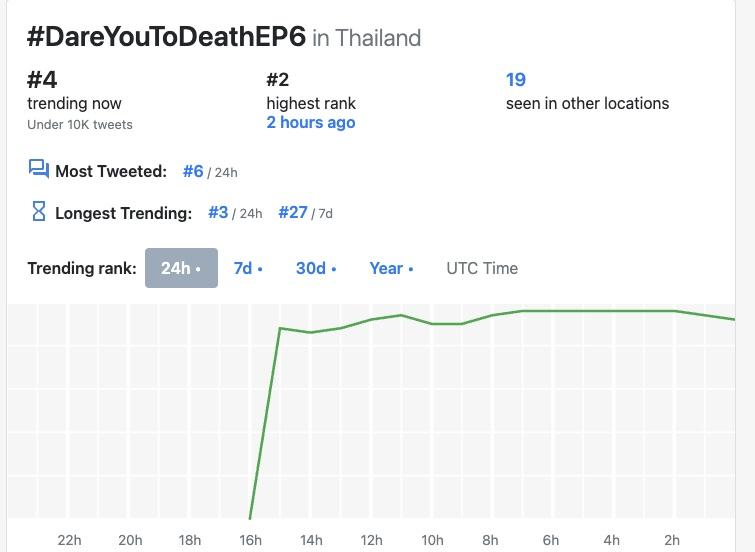Toggle the UTC Time option

click(482, 268)
